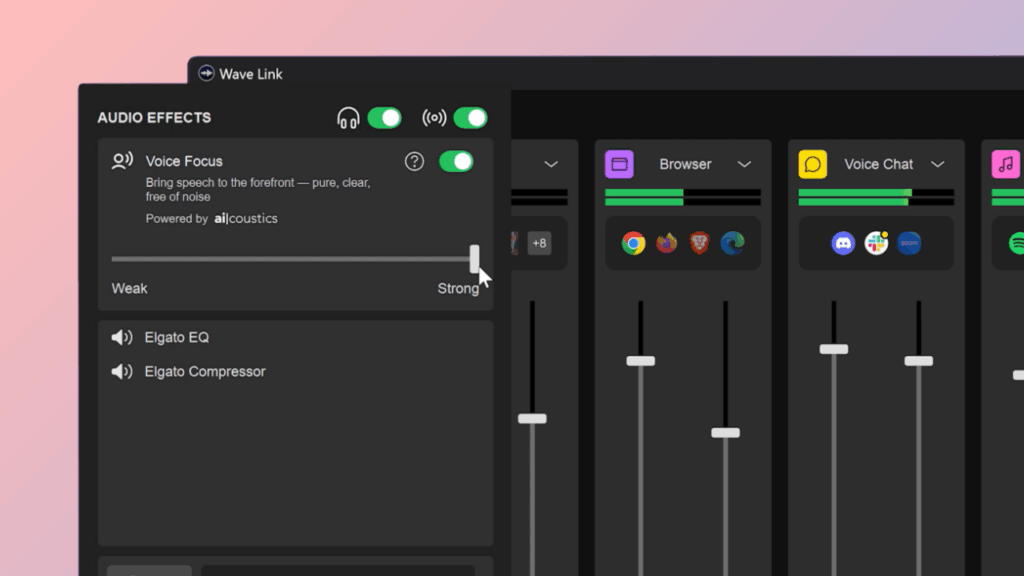The height and width of the screenshot is (576, 1024).
Task: Expand the Voice Chat channel dropdown
Action: coord(939,163)
